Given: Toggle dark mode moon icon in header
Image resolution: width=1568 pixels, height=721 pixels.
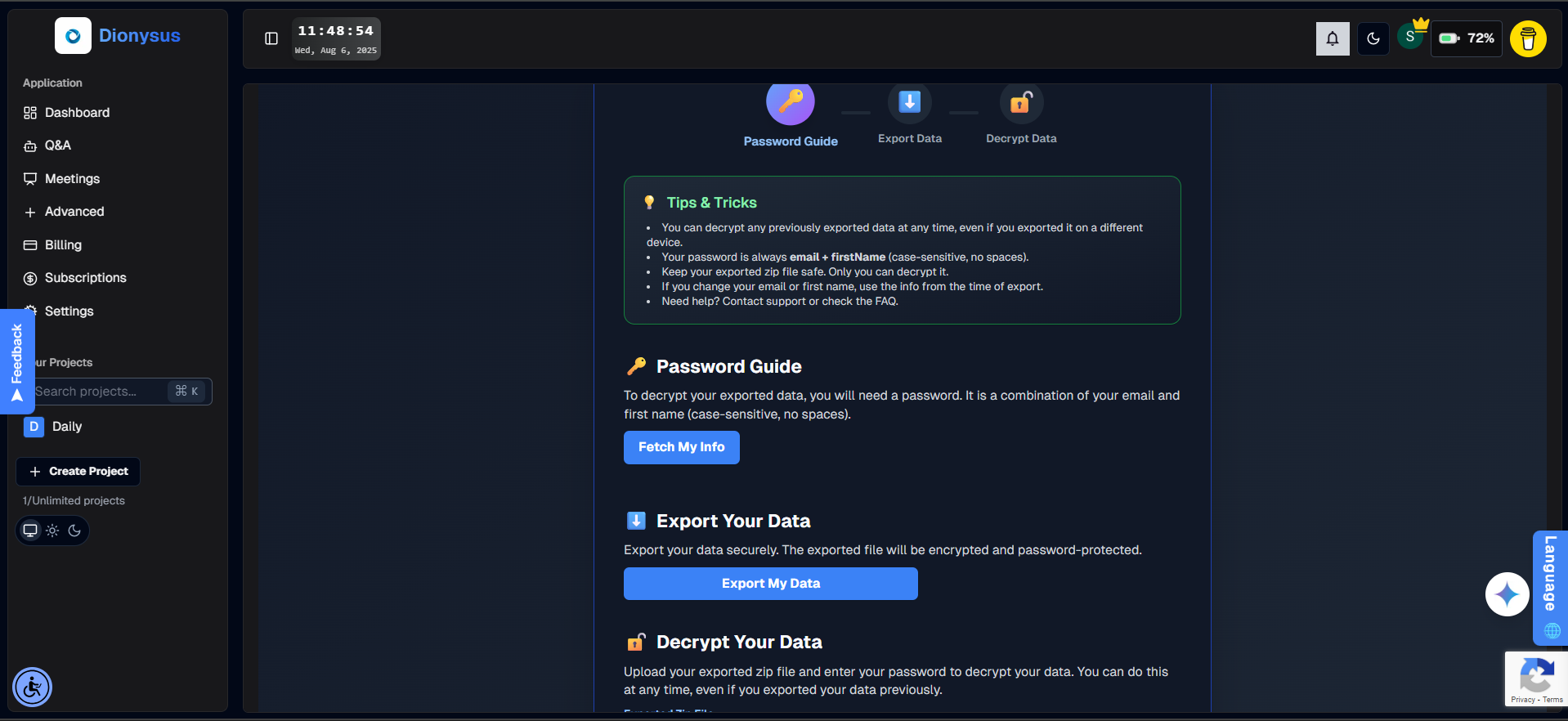Looking at the screenshot, I should click(1373, 38).
